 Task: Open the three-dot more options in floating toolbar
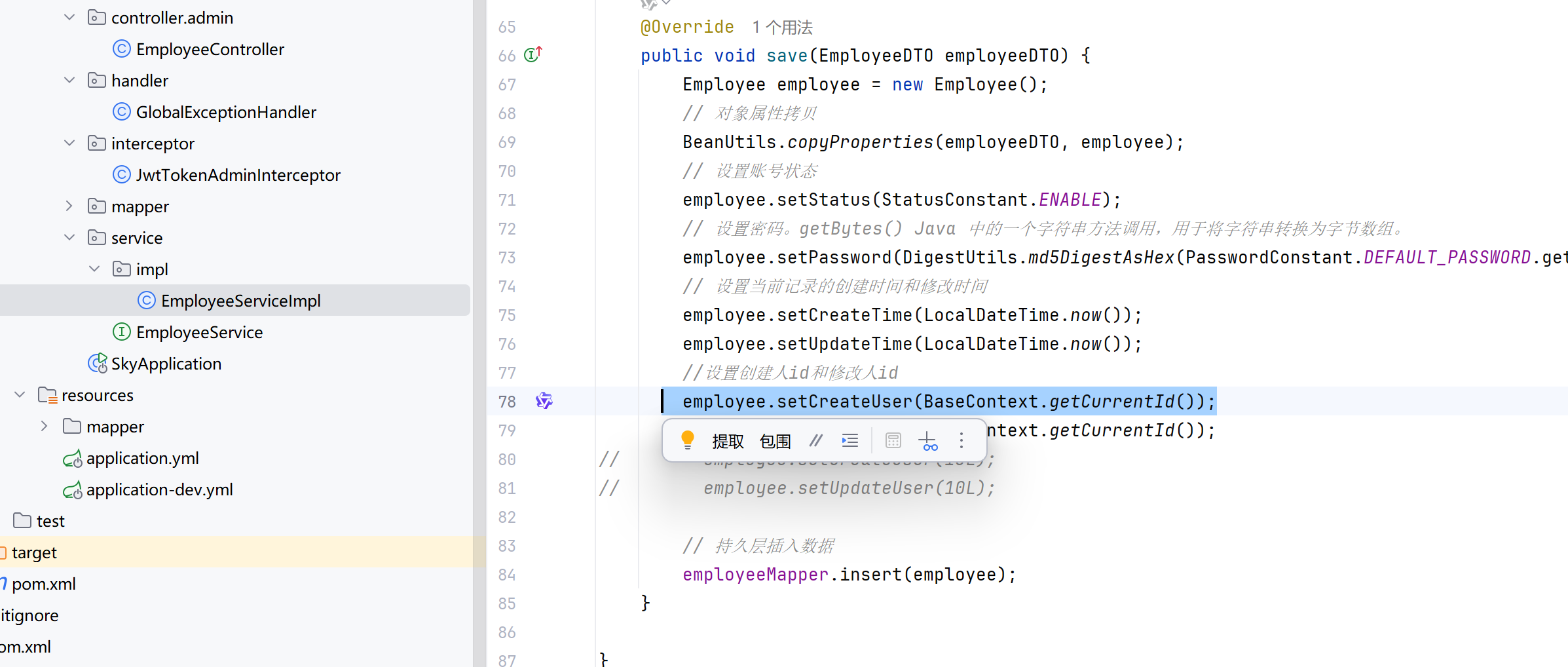(961, 440)
